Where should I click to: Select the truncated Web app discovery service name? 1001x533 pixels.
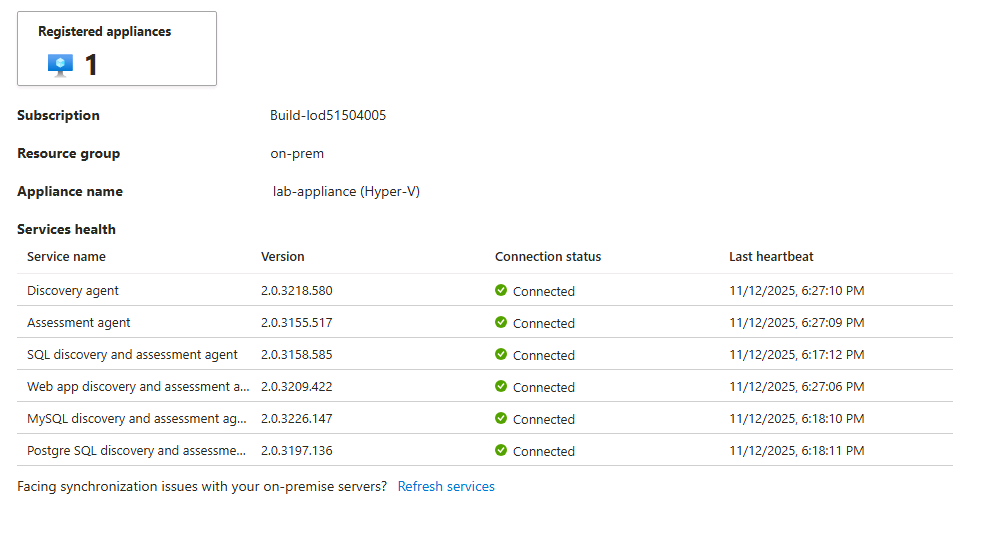138,387
